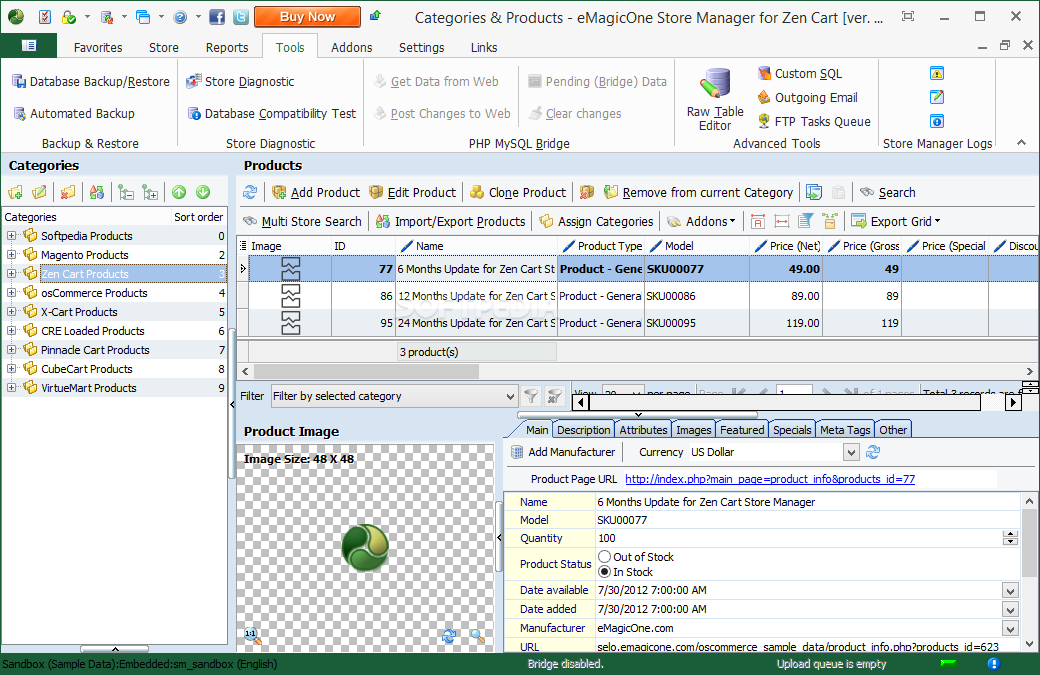This screenshot has width=1040, height=675.
Task: Open the Filter by selected category dropdown
Action: click(509, 397)
